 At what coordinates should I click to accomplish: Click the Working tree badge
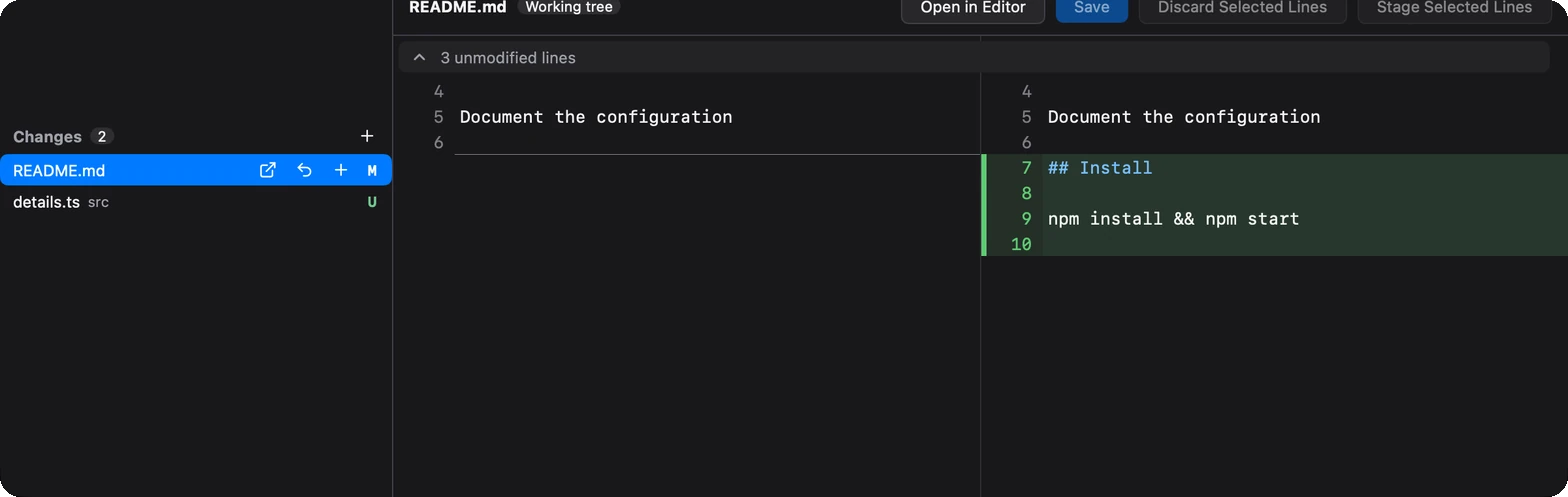point(568,7)
